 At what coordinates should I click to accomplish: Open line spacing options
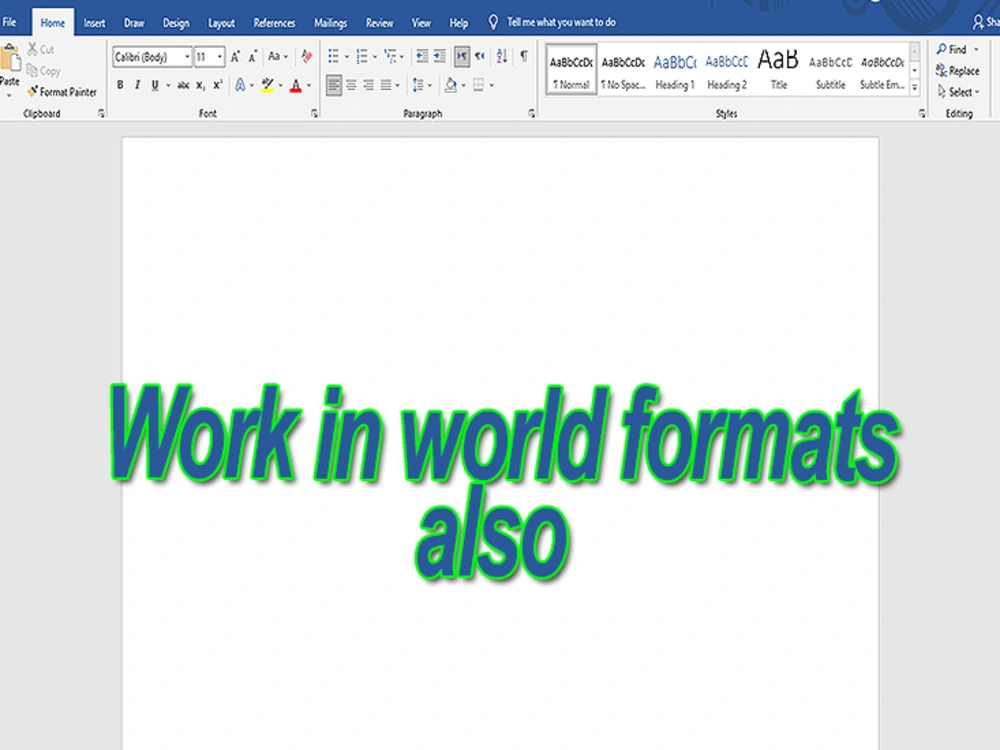(x=418, y=85)
